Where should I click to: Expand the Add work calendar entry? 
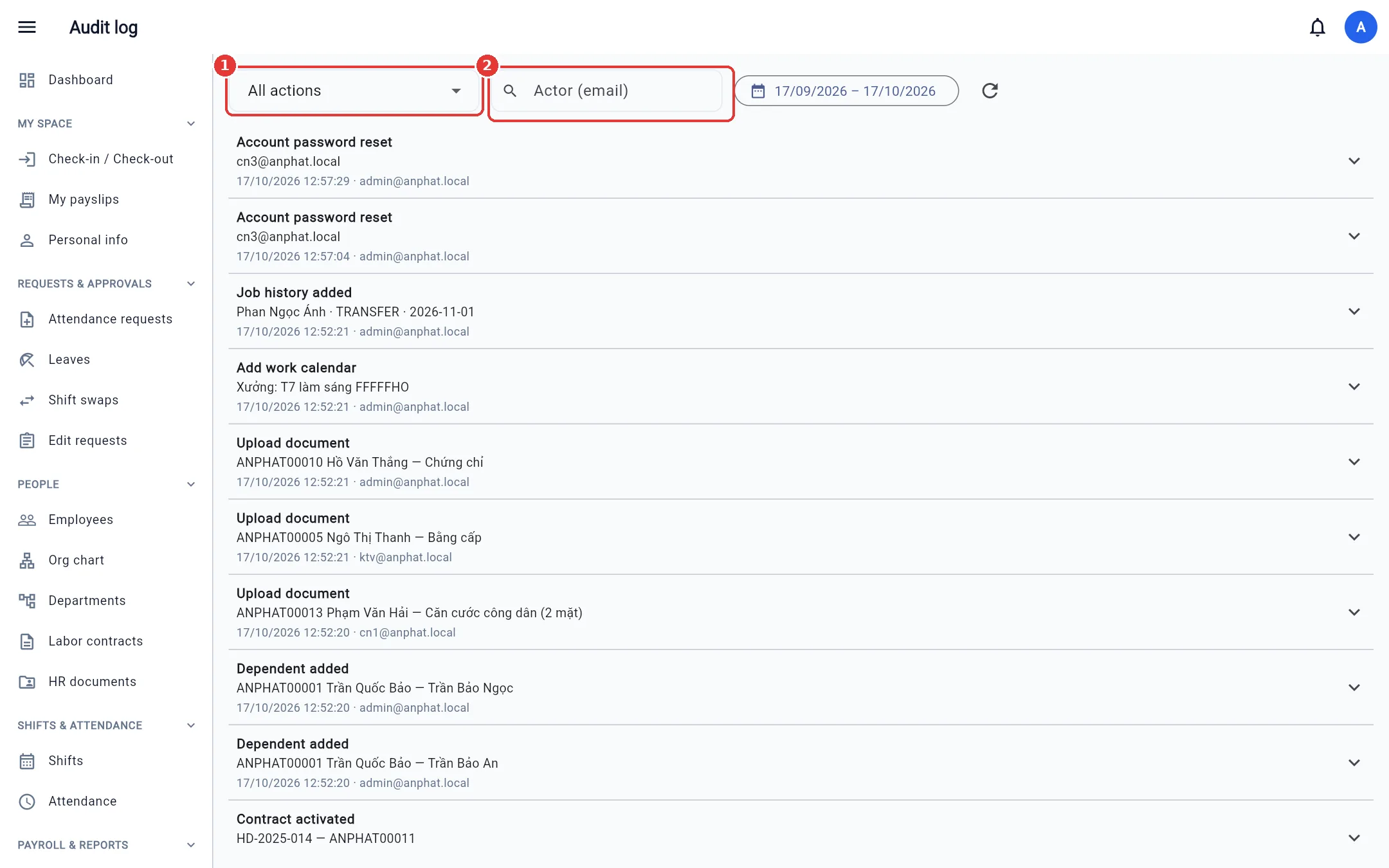click(1354, 386)
